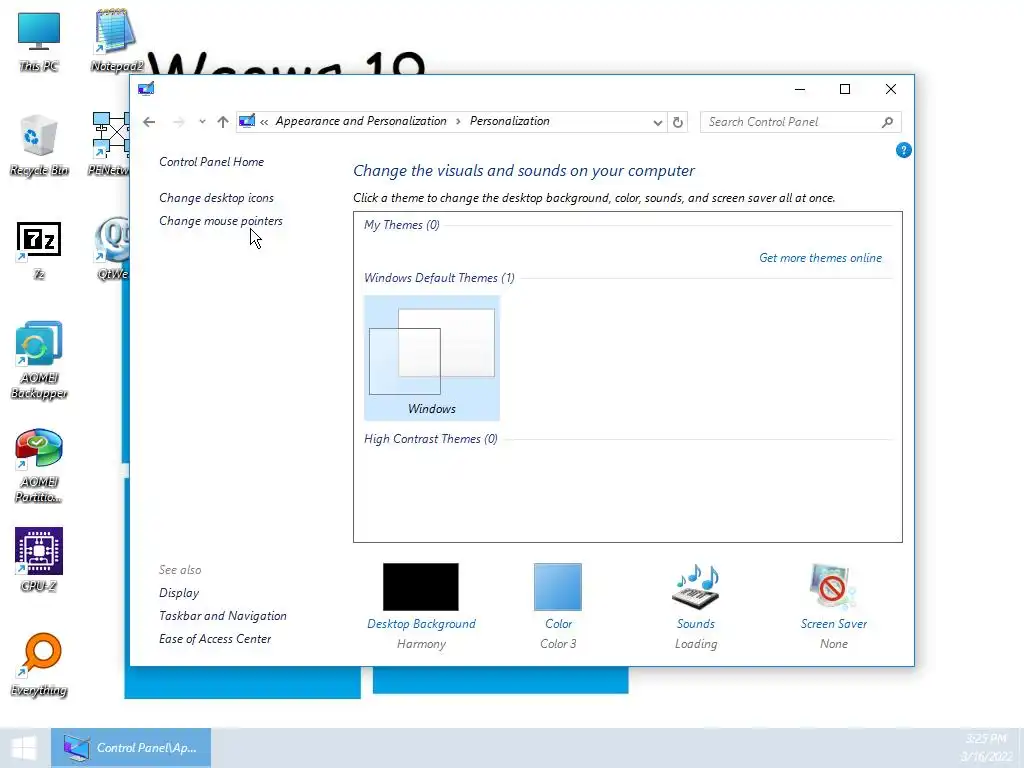Click the taskbar clock and date

coord(986,748)
